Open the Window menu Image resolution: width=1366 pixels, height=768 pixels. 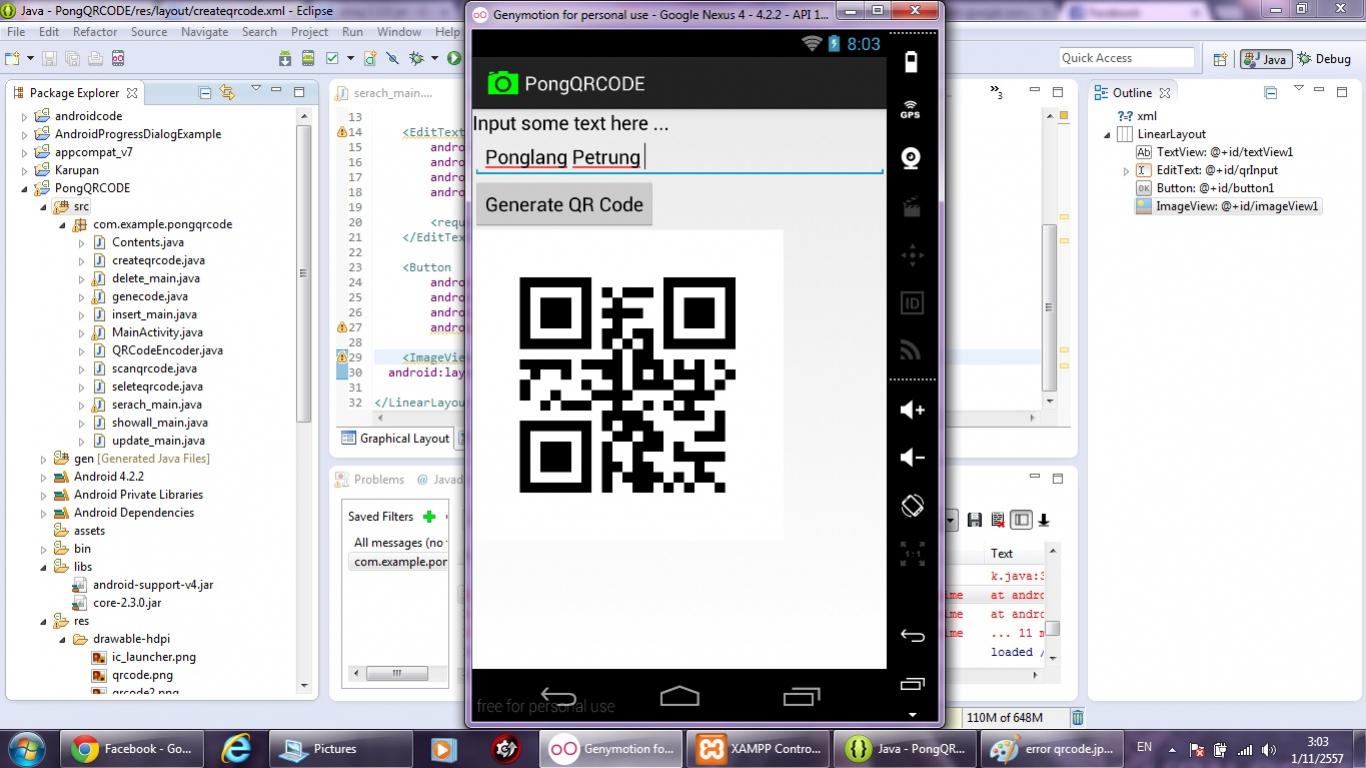[399, 32]
